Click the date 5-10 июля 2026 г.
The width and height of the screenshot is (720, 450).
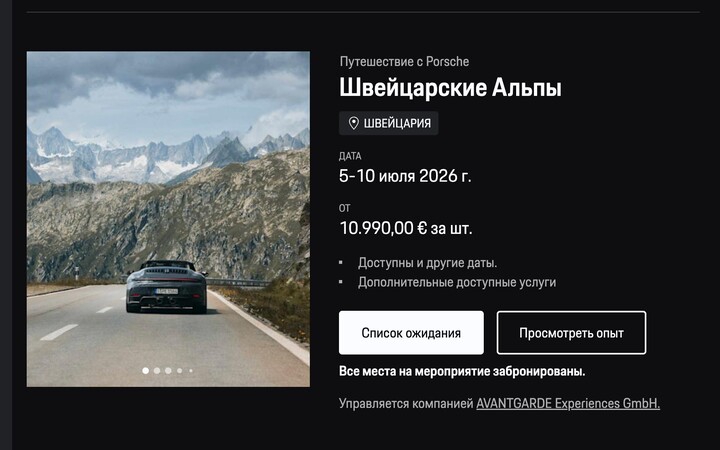405,176
